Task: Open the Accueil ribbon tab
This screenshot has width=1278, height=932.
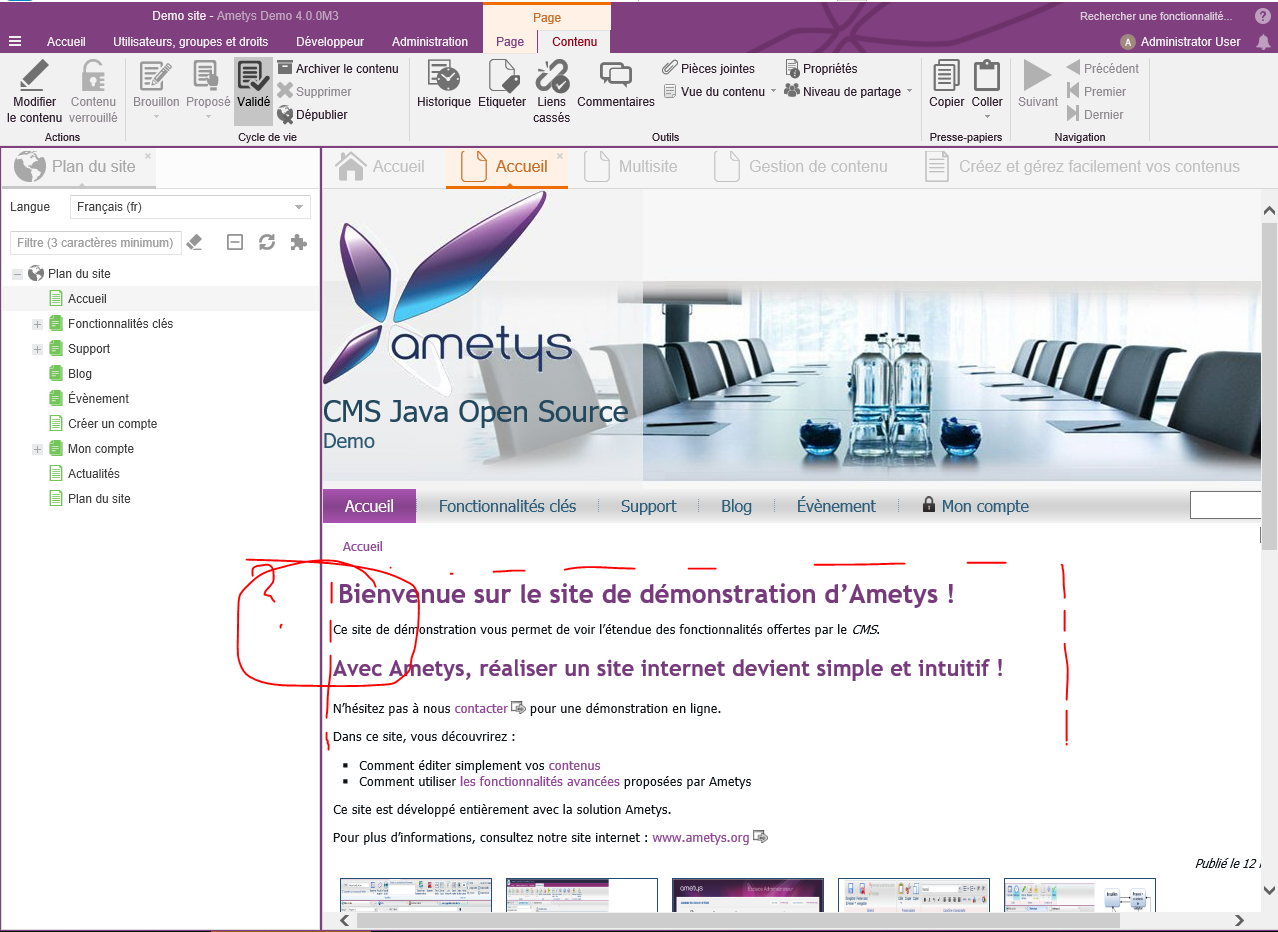Action: point(66,41)
